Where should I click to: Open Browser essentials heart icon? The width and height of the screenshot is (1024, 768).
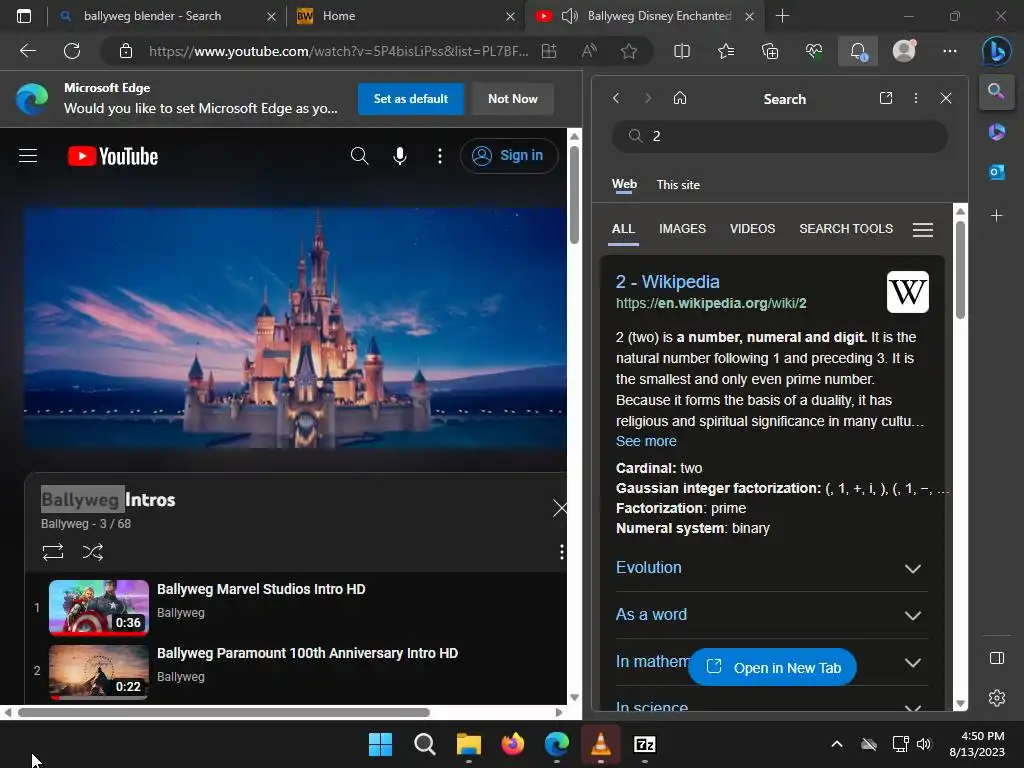point(814,51)
